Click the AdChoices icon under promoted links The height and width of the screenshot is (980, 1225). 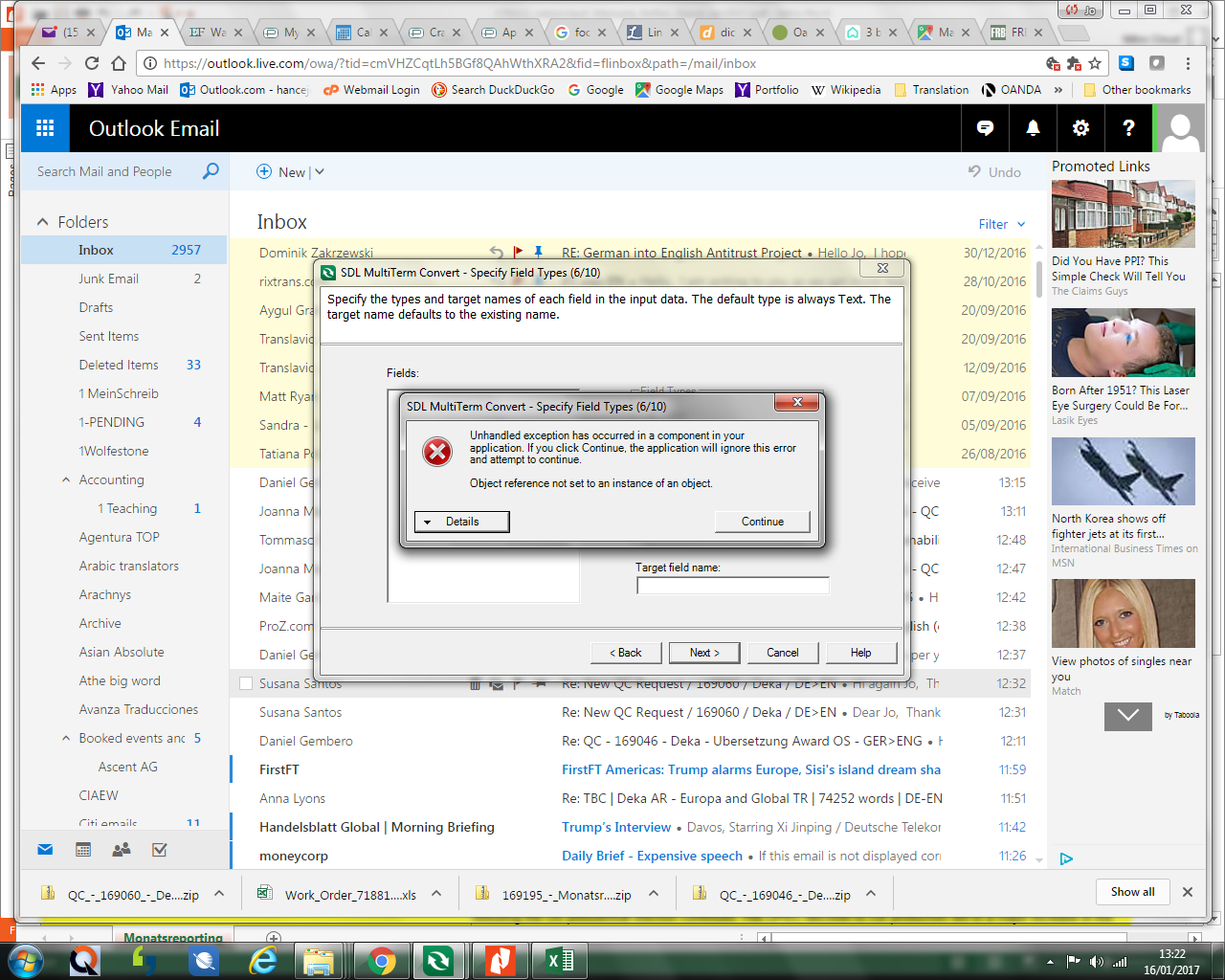click(1066, 859)
